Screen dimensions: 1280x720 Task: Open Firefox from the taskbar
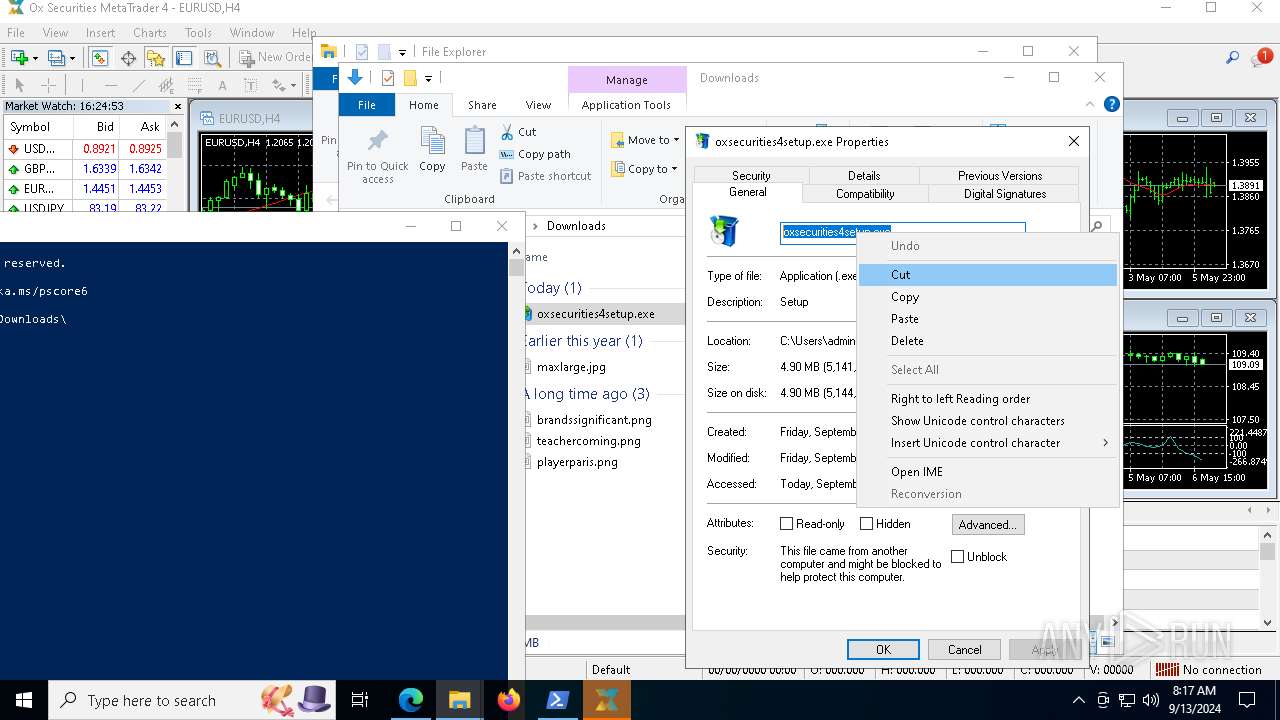coord(509,700)
